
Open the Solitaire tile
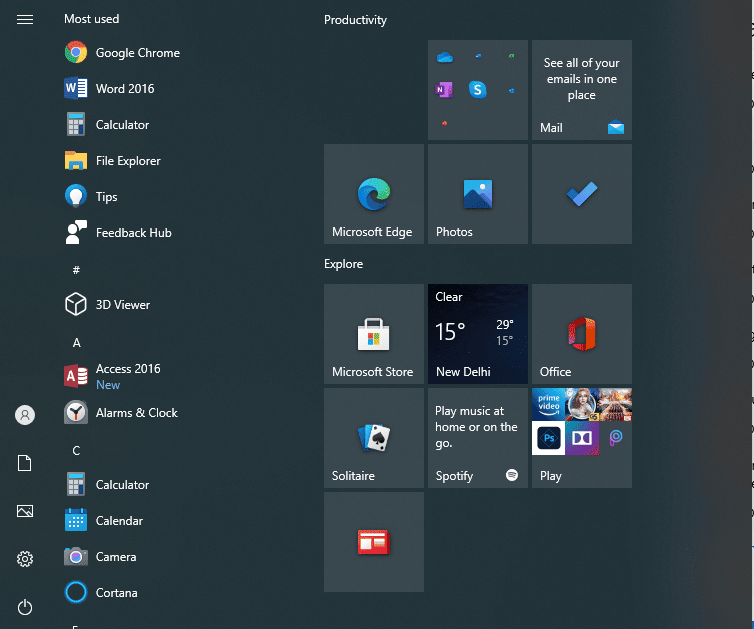[374, 438]
